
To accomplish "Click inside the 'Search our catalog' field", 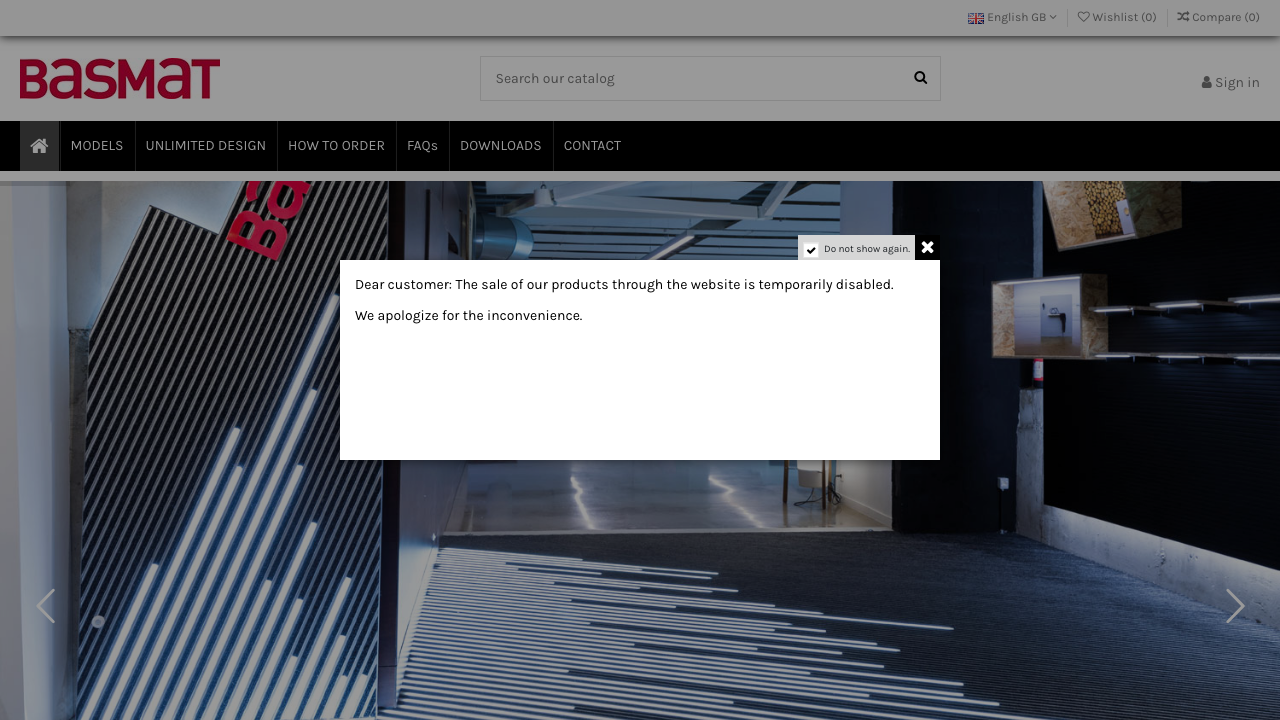I will [690, 78].
